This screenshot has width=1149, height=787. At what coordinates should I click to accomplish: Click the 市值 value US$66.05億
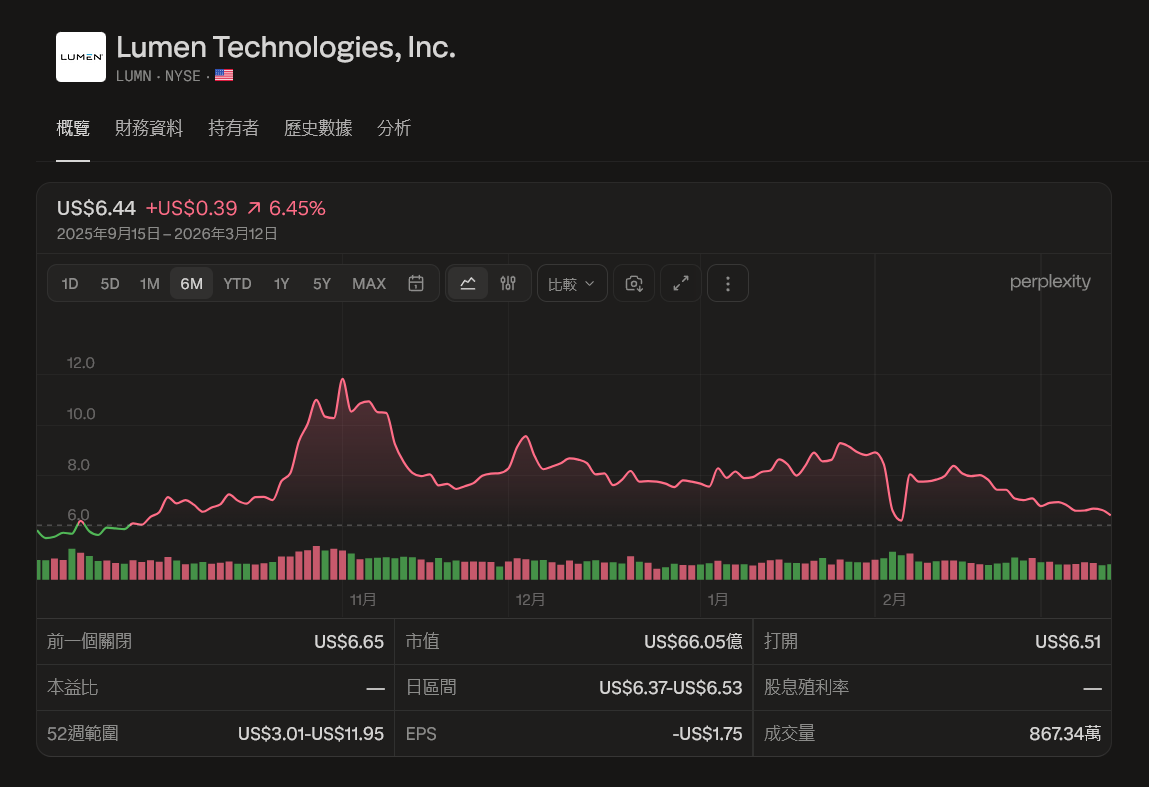point(693,642)
